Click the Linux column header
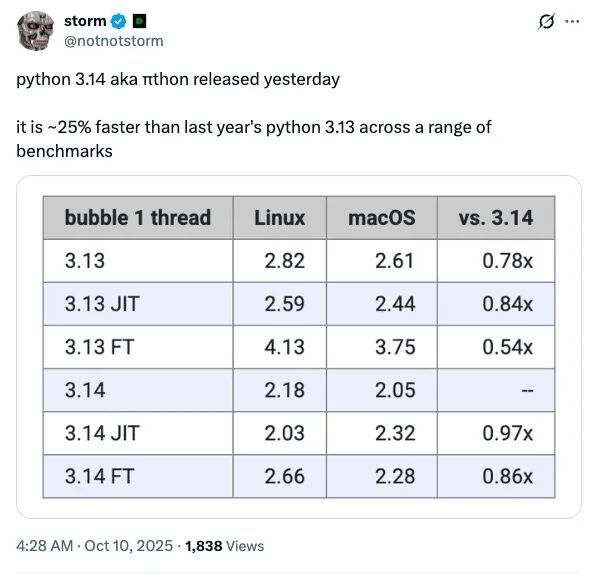Viewport: 589px width, 574px height. [x=279, y=218]
